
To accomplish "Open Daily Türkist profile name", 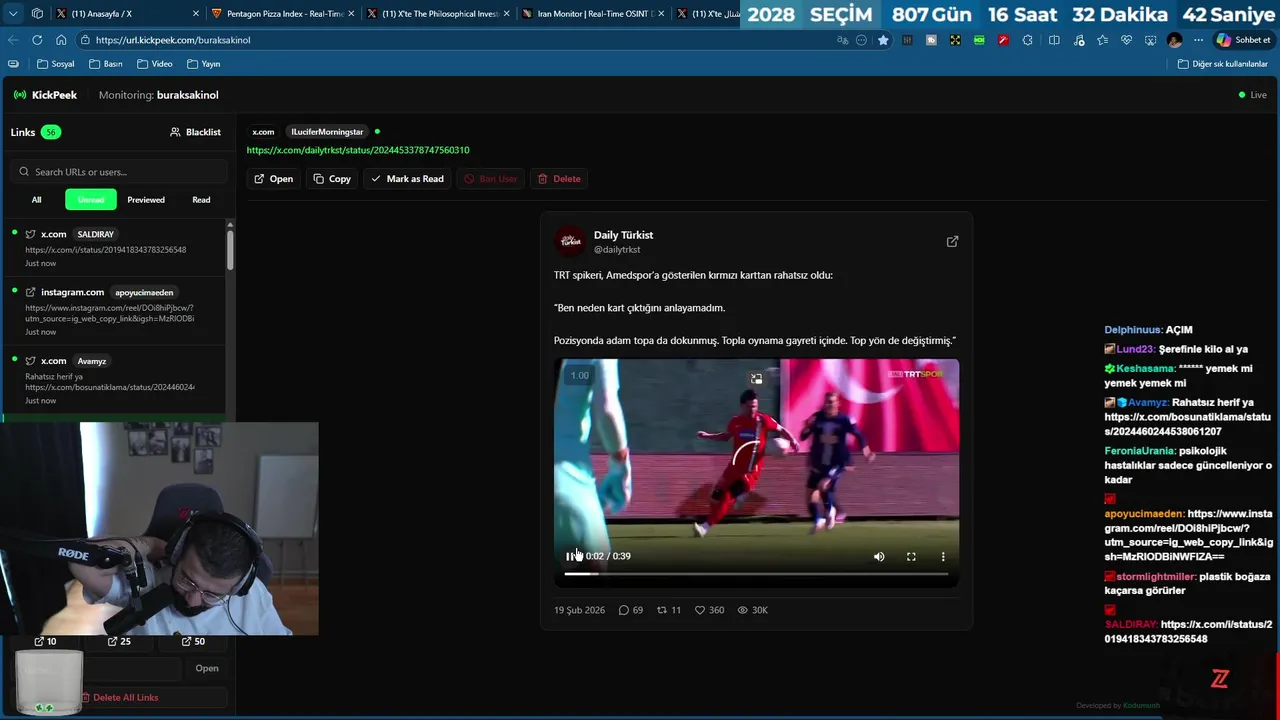I will 623,235.
